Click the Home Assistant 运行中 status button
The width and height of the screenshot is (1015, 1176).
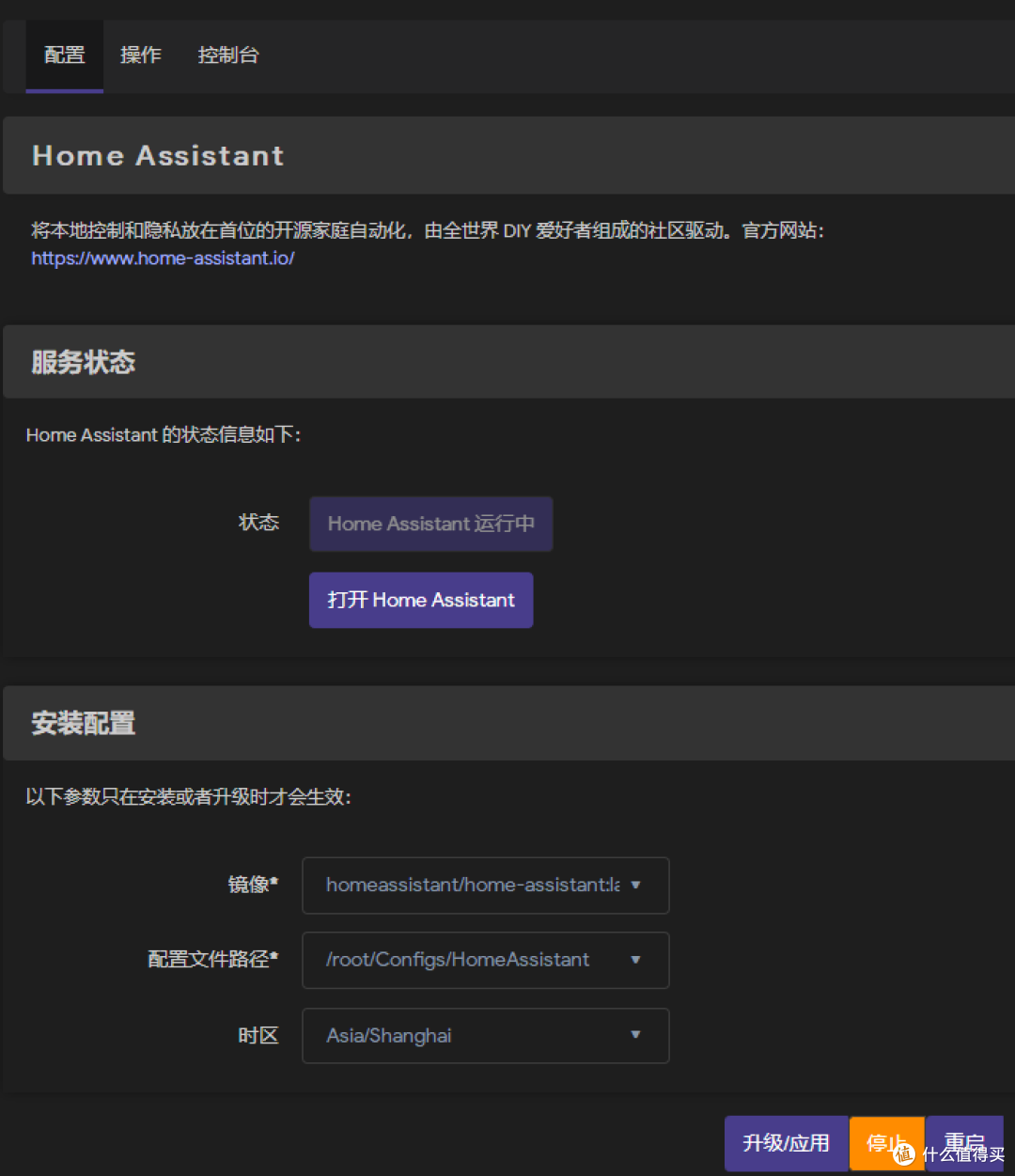tap(430, 524)
